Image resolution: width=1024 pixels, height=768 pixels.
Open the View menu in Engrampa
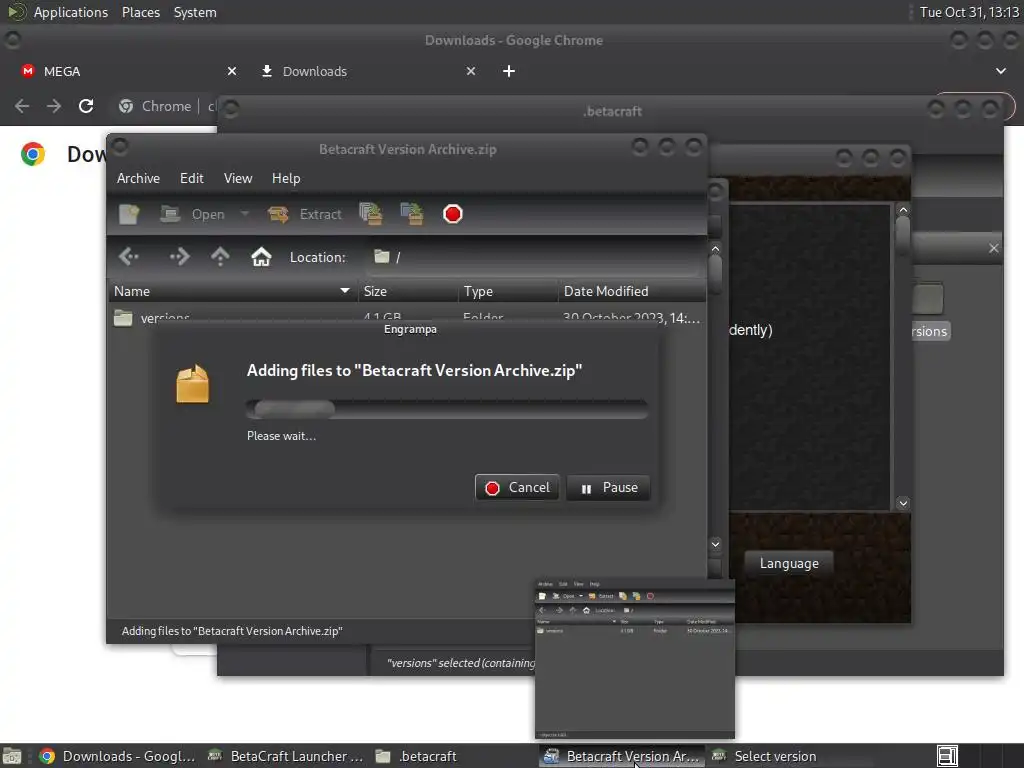(x=238, y=178)
